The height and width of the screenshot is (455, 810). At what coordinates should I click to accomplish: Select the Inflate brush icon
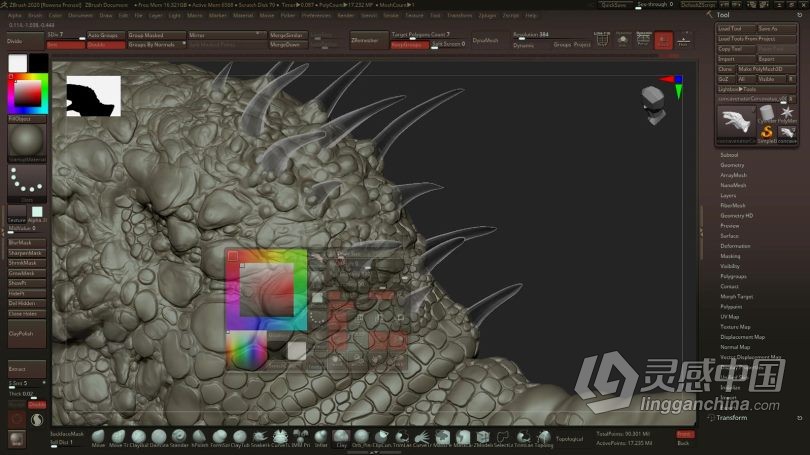[x=321, y=436]
